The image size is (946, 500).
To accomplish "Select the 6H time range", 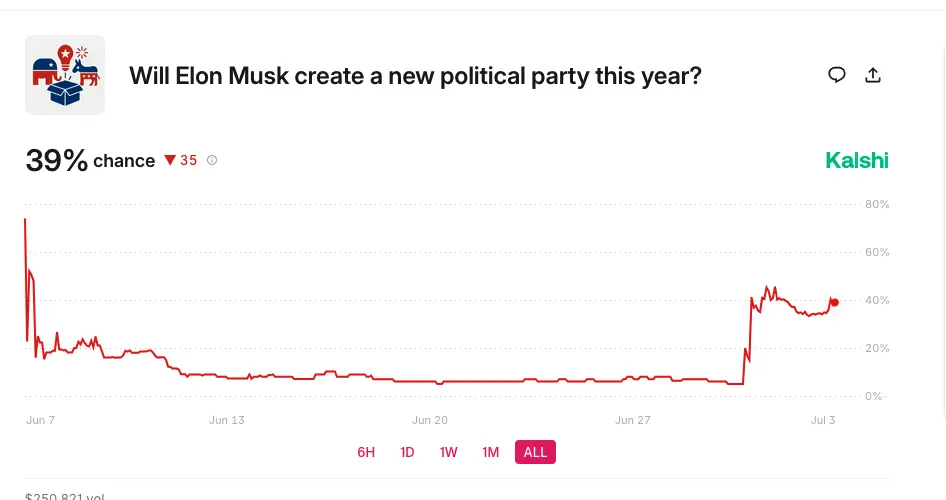I will (366, 452).
